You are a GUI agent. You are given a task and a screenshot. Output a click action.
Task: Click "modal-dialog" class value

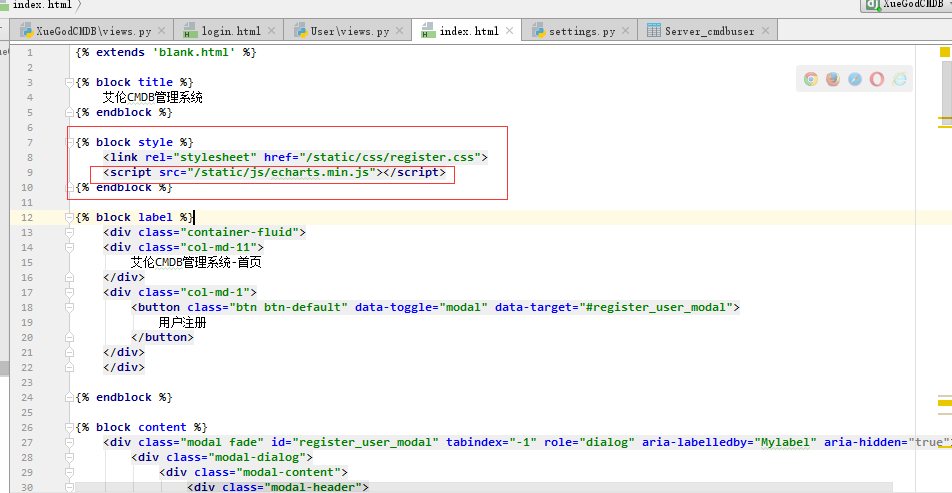pos(257,457)
